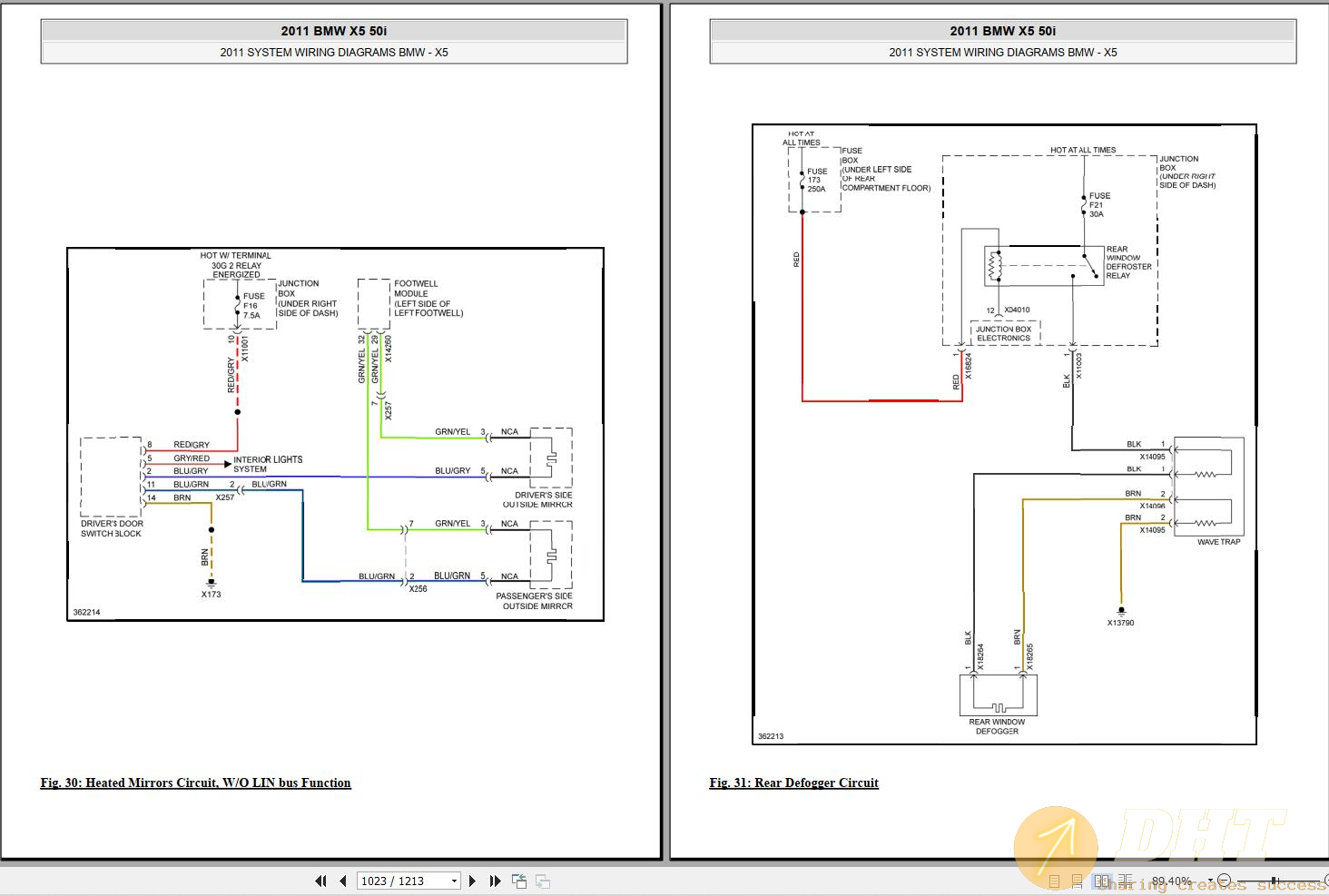Click the 'FUSE F16 7.5A' label

point(253,306)
